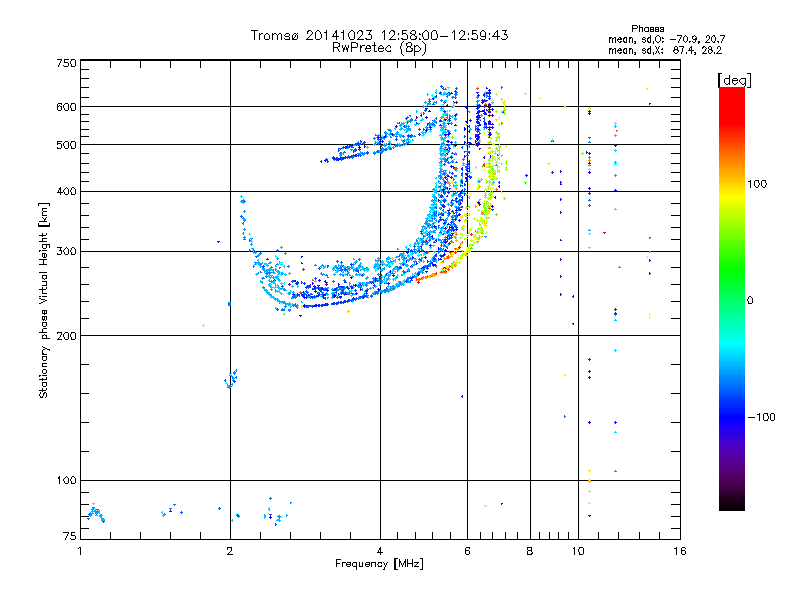Click the y-axis tick label '600'
The height and width of the screenshot is (600, 800).
pyautogui.click(x=66, y=107)
